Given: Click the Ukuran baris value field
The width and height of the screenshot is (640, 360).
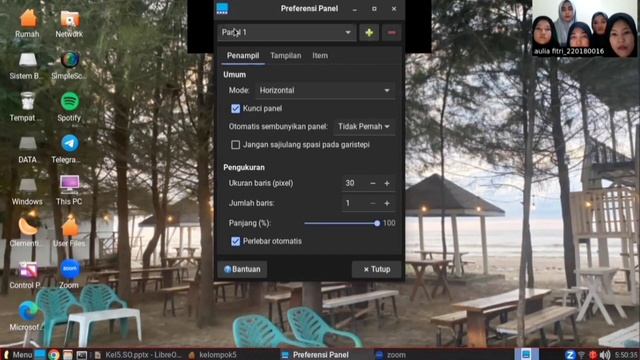Looking at the screenshot, I should (354, 183).
